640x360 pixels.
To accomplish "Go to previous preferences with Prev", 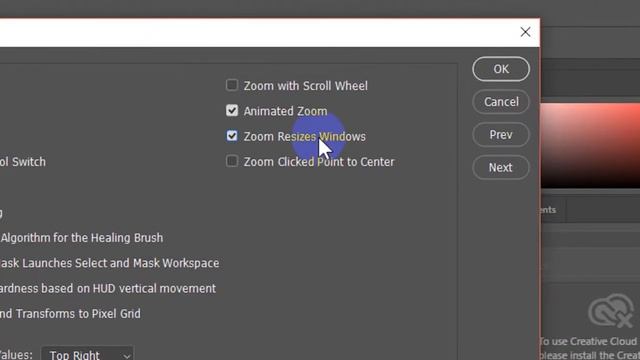I will pyautogui.click(x=501, y=134).
